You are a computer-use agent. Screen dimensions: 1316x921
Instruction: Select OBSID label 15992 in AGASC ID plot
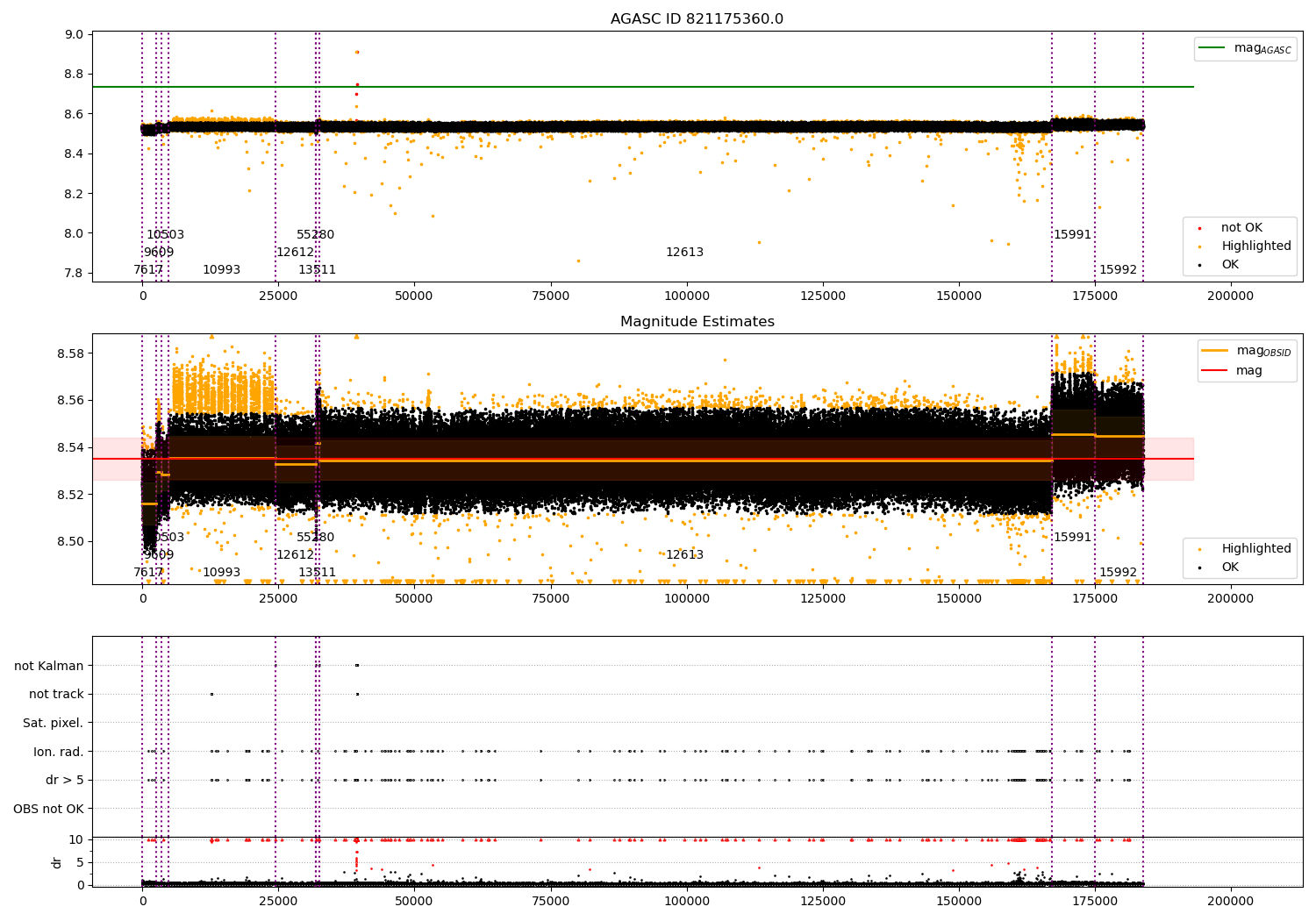pyautogui.click(x=1118, y=270)
